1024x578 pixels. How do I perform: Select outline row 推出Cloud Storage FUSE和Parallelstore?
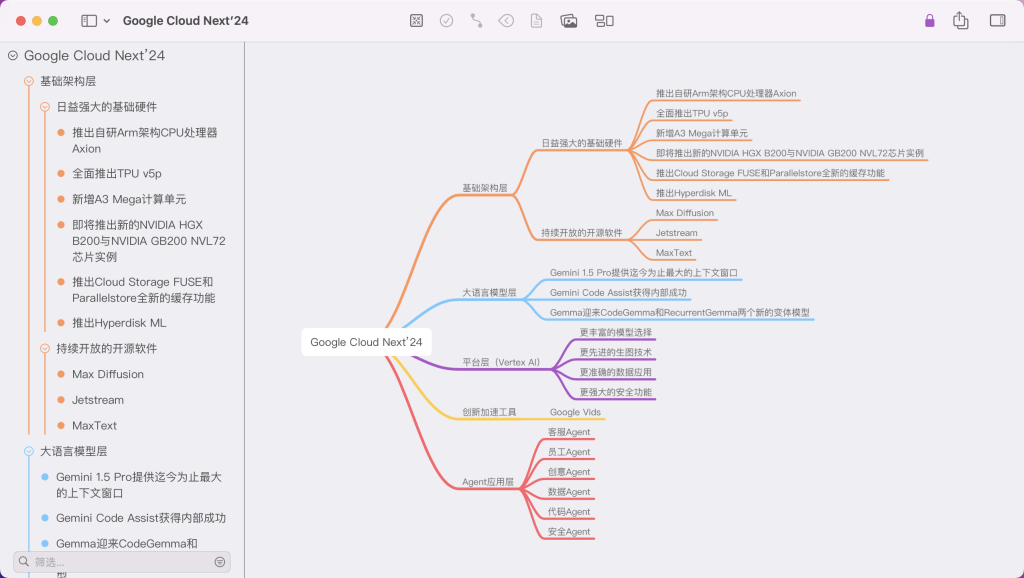pos(144,290)
